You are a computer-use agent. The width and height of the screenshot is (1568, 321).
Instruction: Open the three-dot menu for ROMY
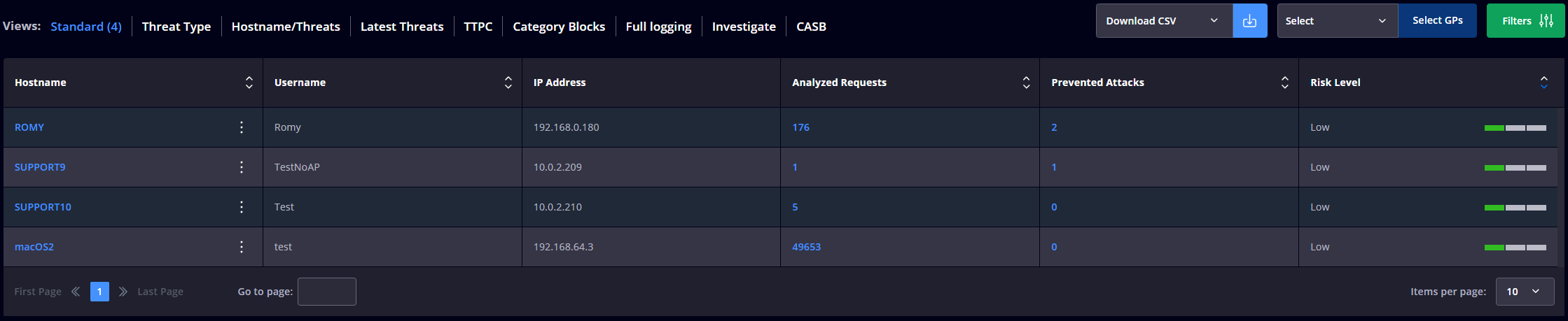pyautogui.click(x=242, y=127)
